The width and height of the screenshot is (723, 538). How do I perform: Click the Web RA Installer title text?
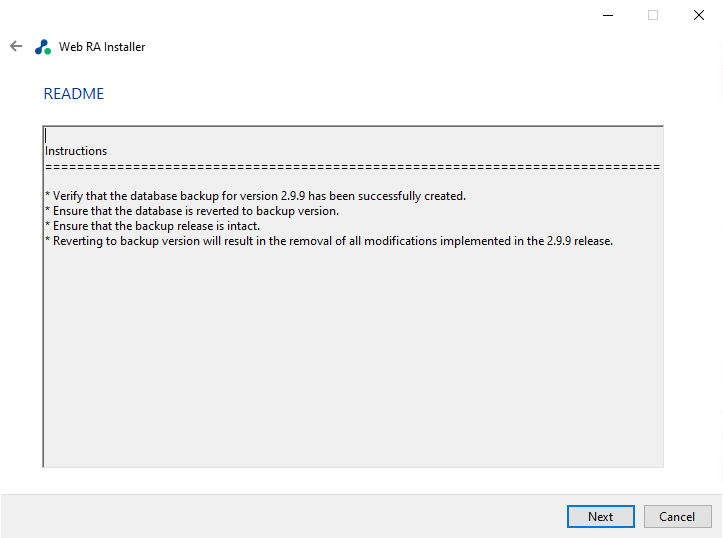pyautogui.click(x=102, y=47)
